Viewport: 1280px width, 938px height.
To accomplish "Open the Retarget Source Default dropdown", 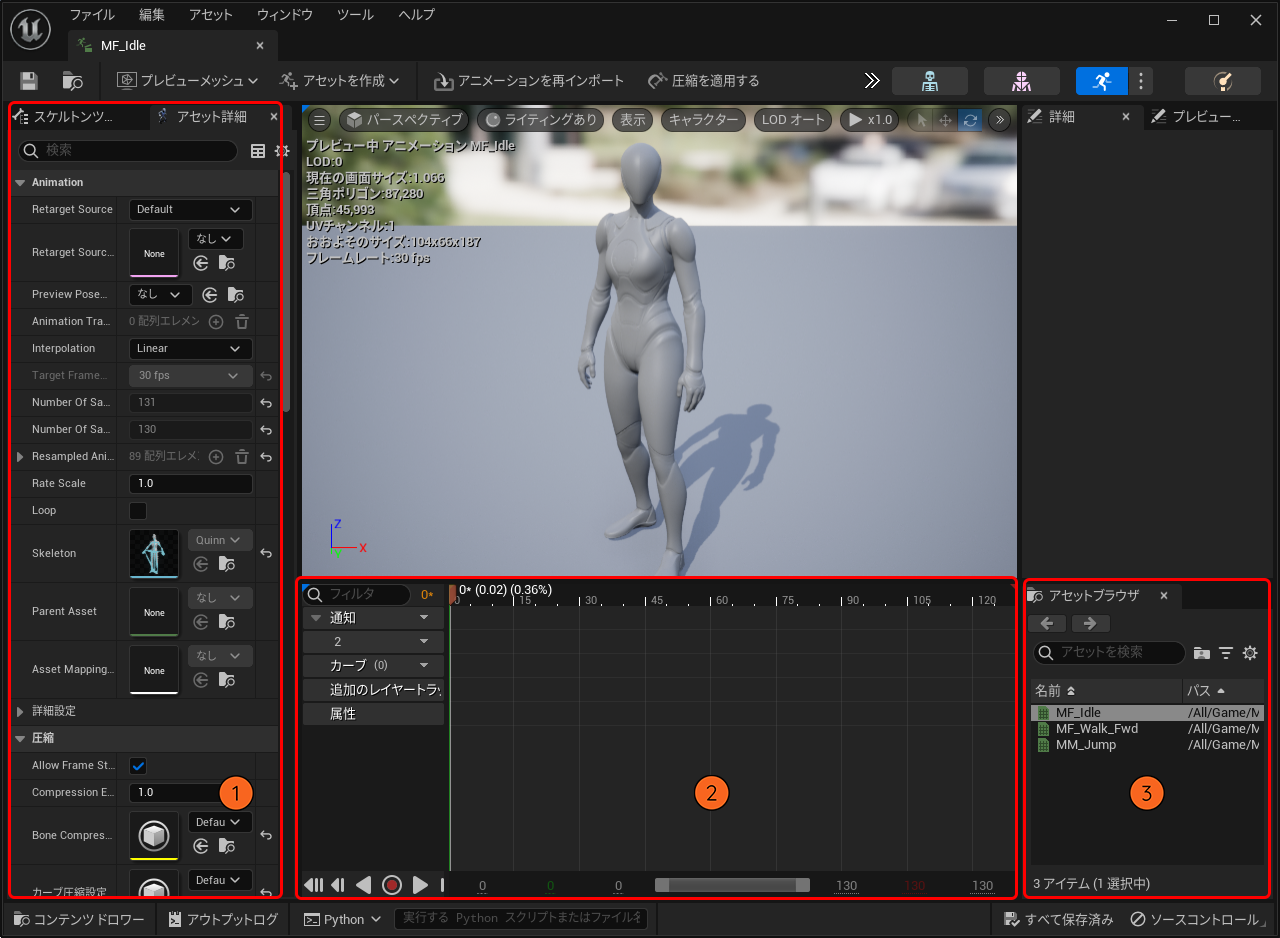I will click(x=190, y=210).
